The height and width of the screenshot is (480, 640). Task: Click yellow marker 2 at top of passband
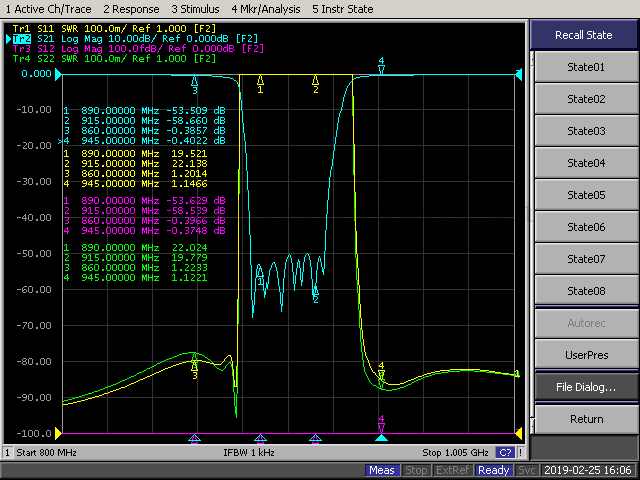click(x=316, y=84)
